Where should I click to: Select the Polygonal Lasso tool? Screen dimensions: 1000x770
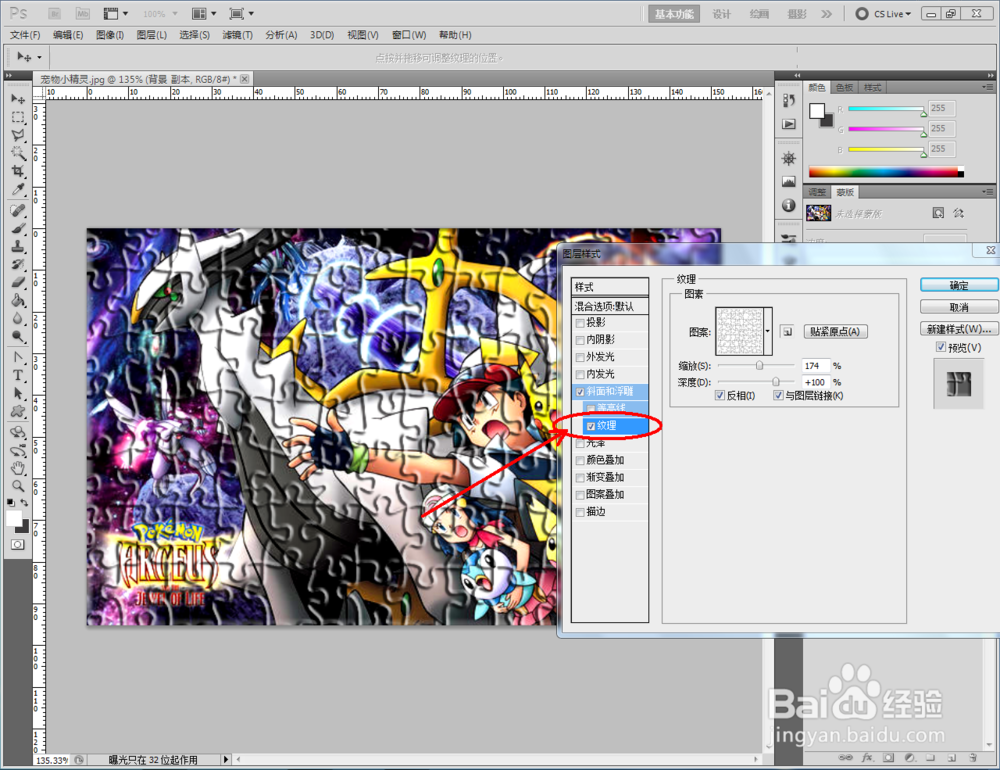click(18, 135)
